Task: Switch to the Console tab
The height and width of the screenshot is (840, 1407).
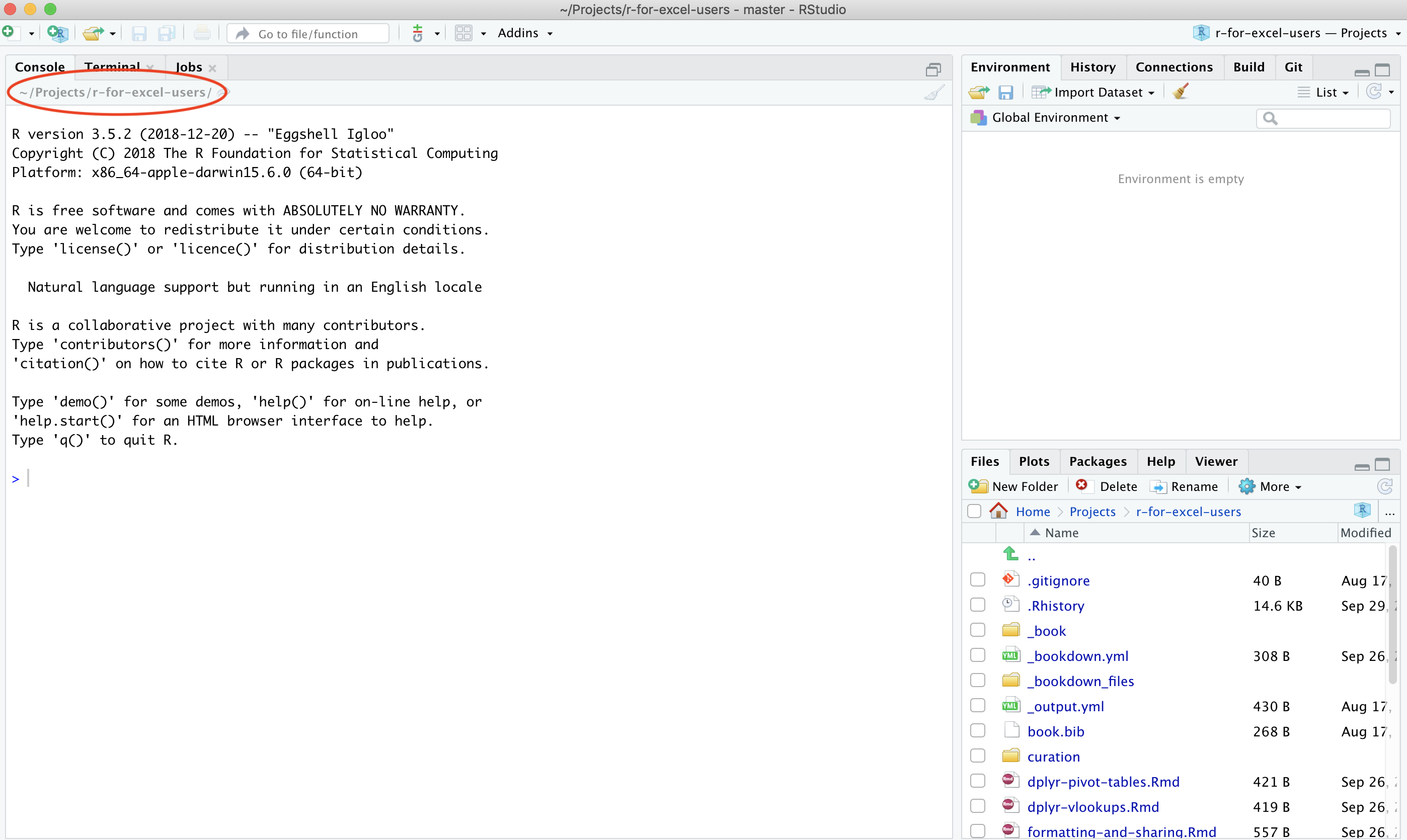Action: (x=40, y=67)
